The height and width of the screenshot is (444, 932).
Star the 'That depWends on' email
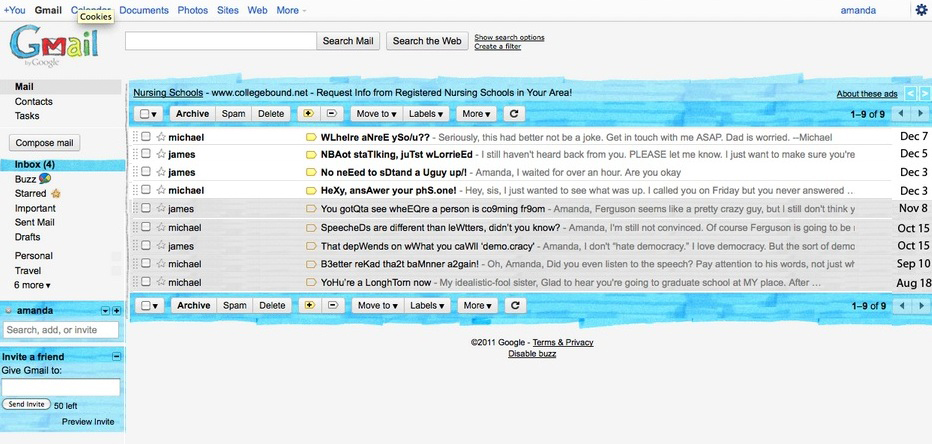click(x=160, y=245)
